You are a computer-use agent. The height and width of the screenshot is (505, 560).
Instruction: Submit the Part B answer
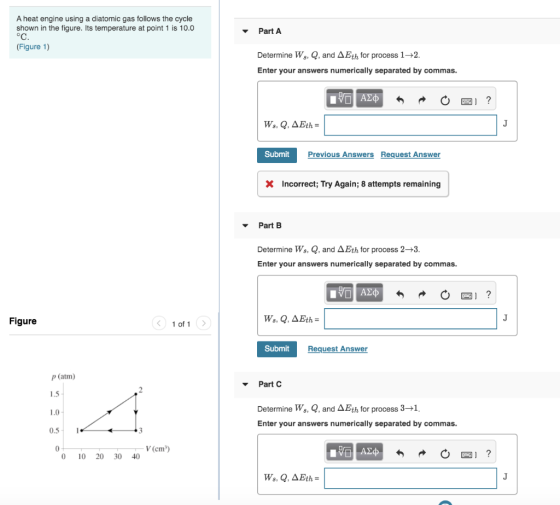277,349
